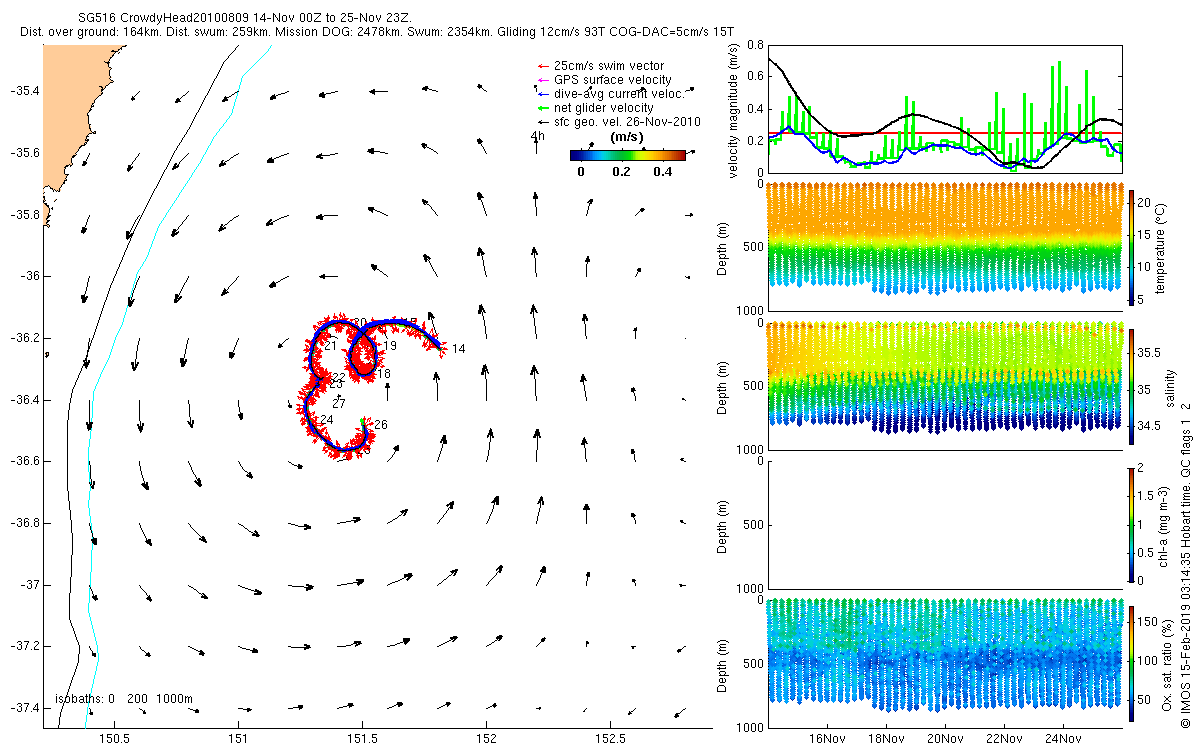Image resolution: width=1200 pixels, height=750 pixels.
Task: Select 'sfc geo. vel. 26-Nov-2010' legend label
Action: click(x=627, y=122)
